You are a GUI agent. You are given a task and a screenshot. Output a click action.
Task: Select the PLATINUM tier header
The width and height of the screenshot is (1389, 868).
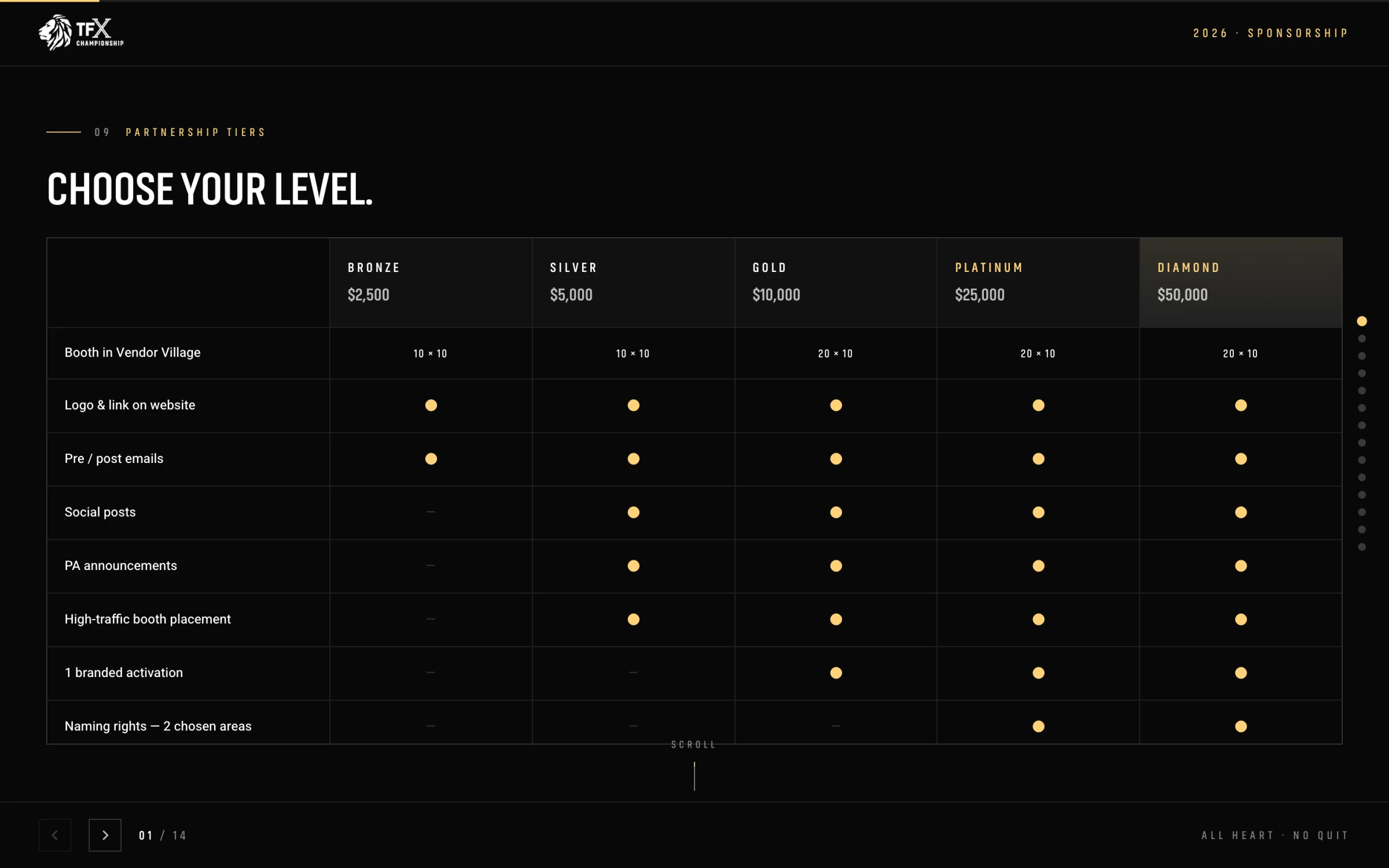tap(989, 267)
